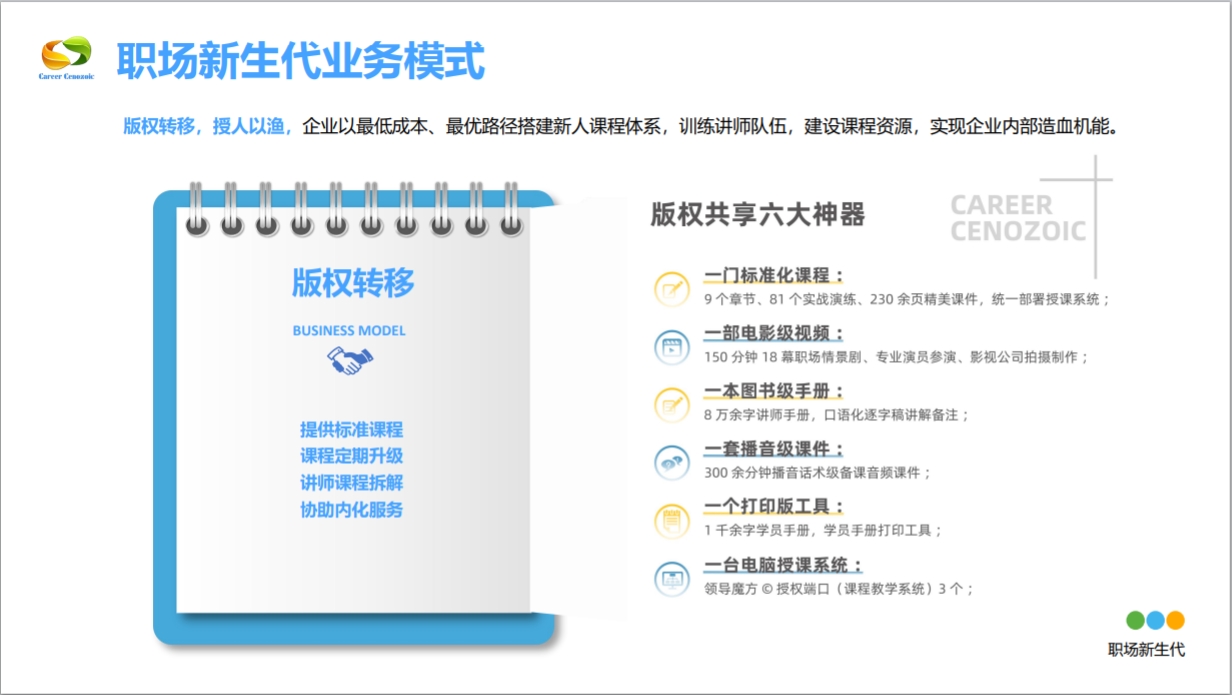This screenshot has width=1232, height=695.
Task: Click the pen icon beside 一本图书级手册
Action: (671, 406)
